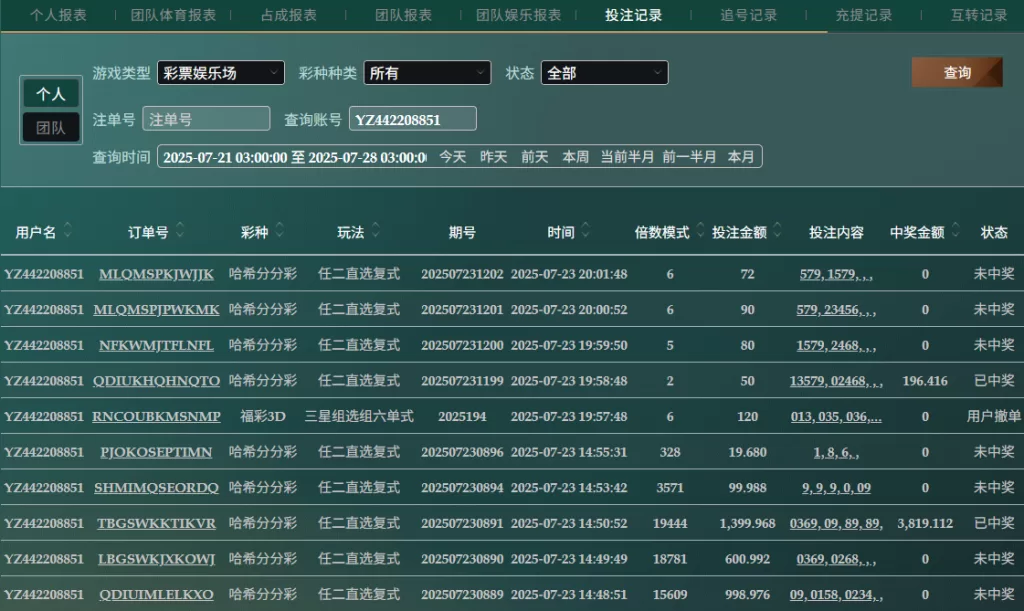Open order SHMIMQSEORDQ details
This screenshot has height=611, width=1024.
156,488
